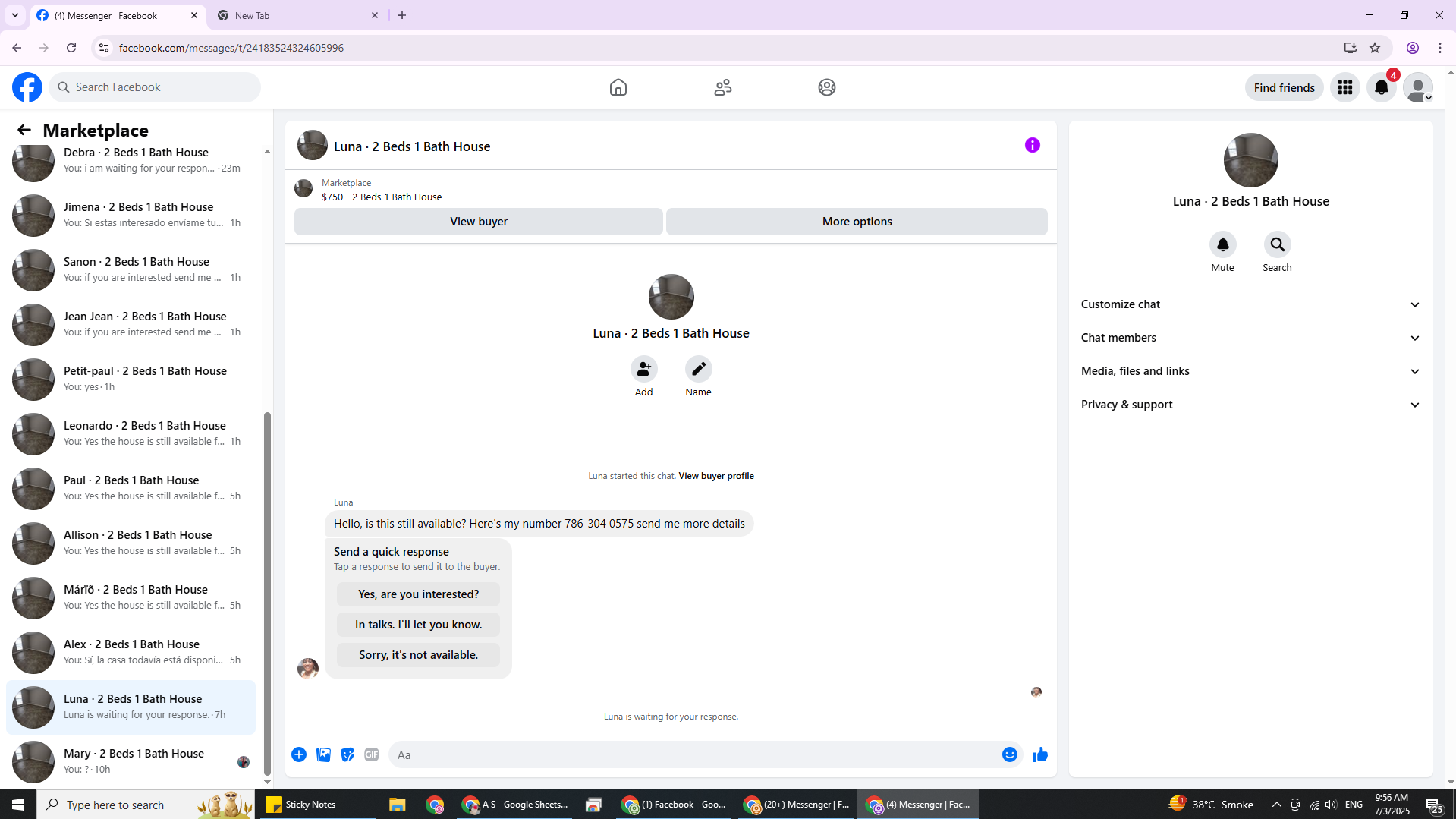Click the install app icon in address bar
Viewport: 1456px width, 819px height.
pyautogui.click(x=1350, y=48)
